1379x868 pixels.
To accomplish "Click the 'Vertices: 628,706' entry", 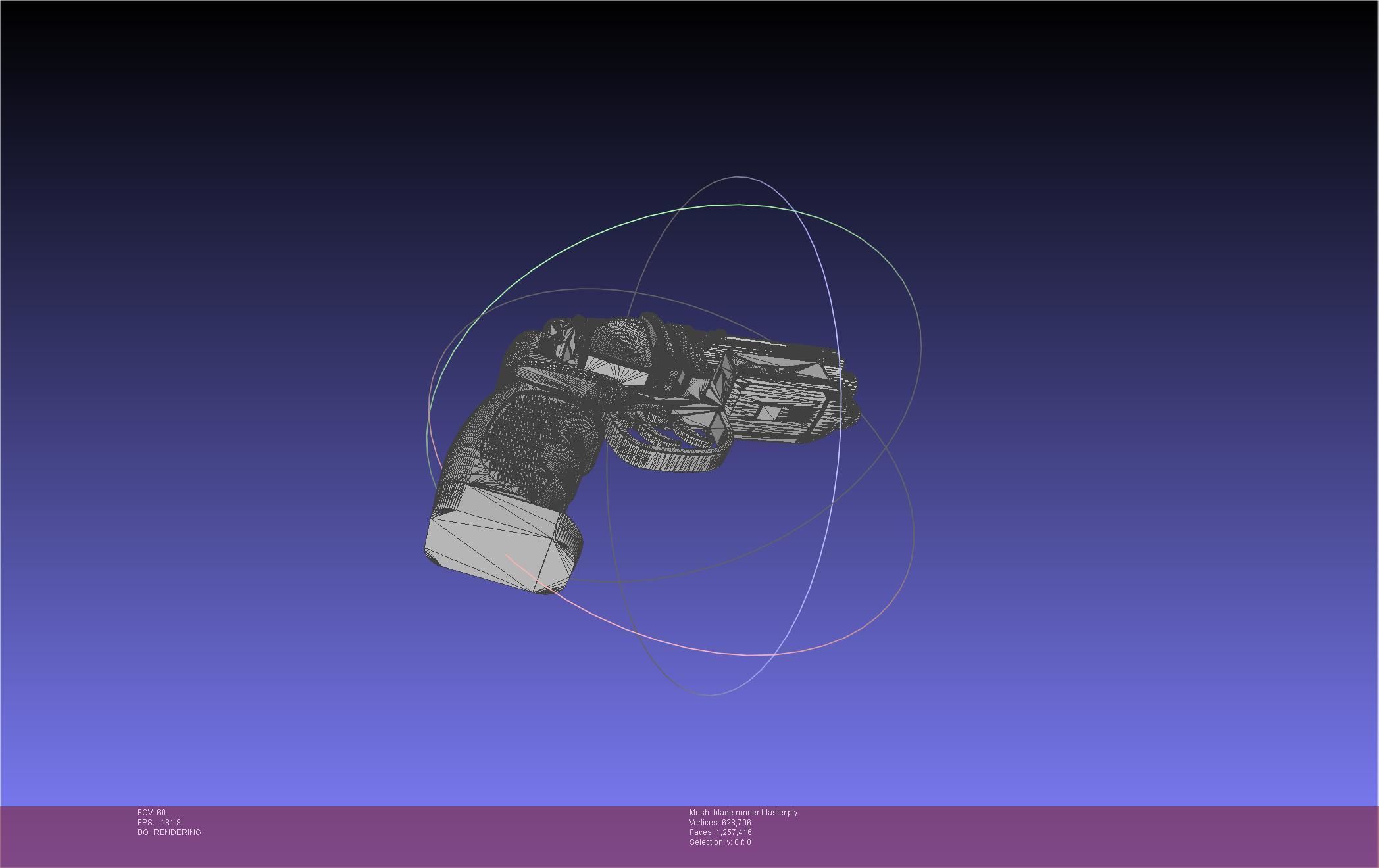I will pyautogui.click(x=720, y=823).
